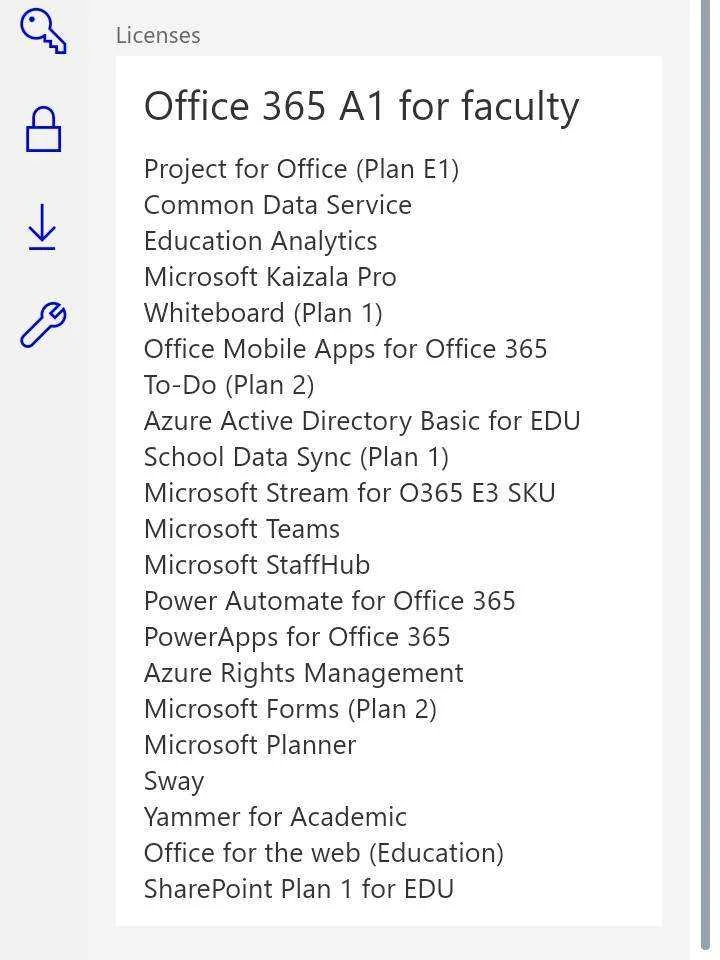Select School Data Sync (Plan 1)
The image size is (720, 960).
(296, 457)
